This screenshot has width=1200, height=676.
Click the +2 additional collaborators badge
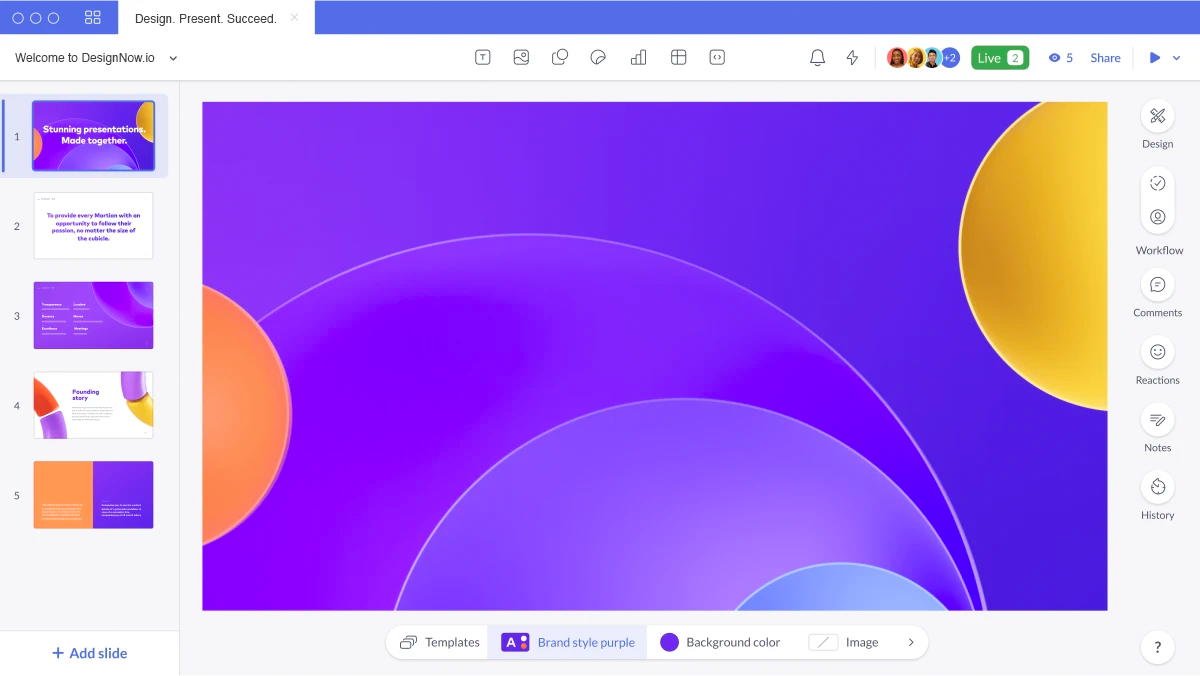point(950,58)
